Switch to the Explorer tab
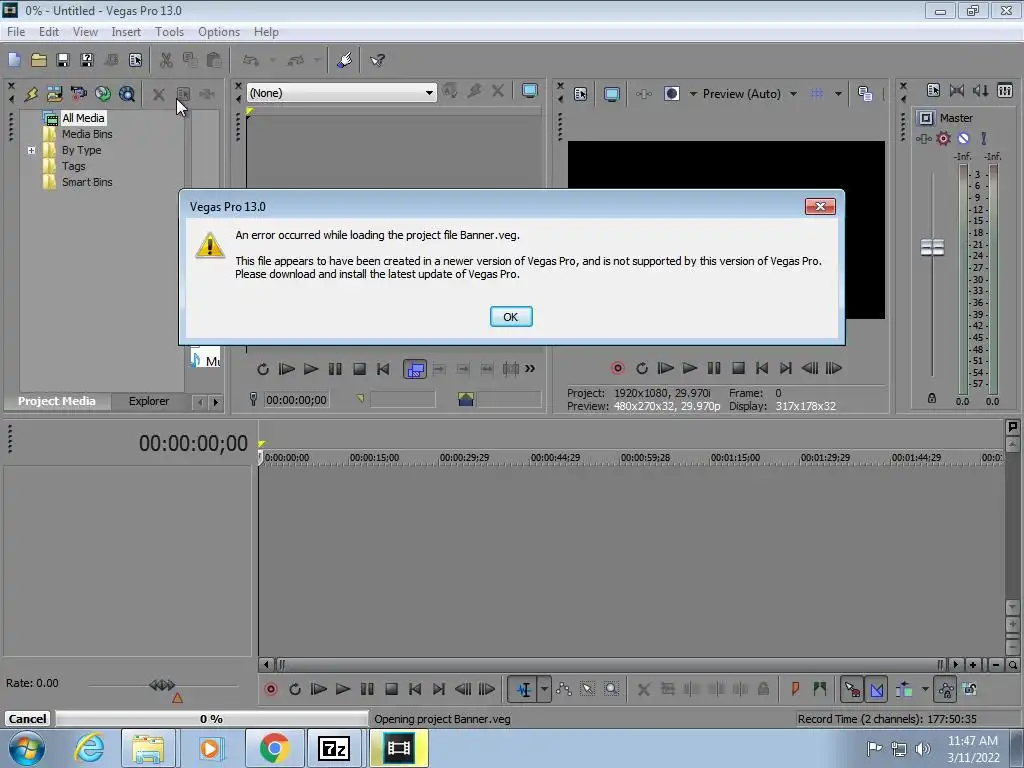This screenshot has width=1024, height=768. (x=148, y=401)
